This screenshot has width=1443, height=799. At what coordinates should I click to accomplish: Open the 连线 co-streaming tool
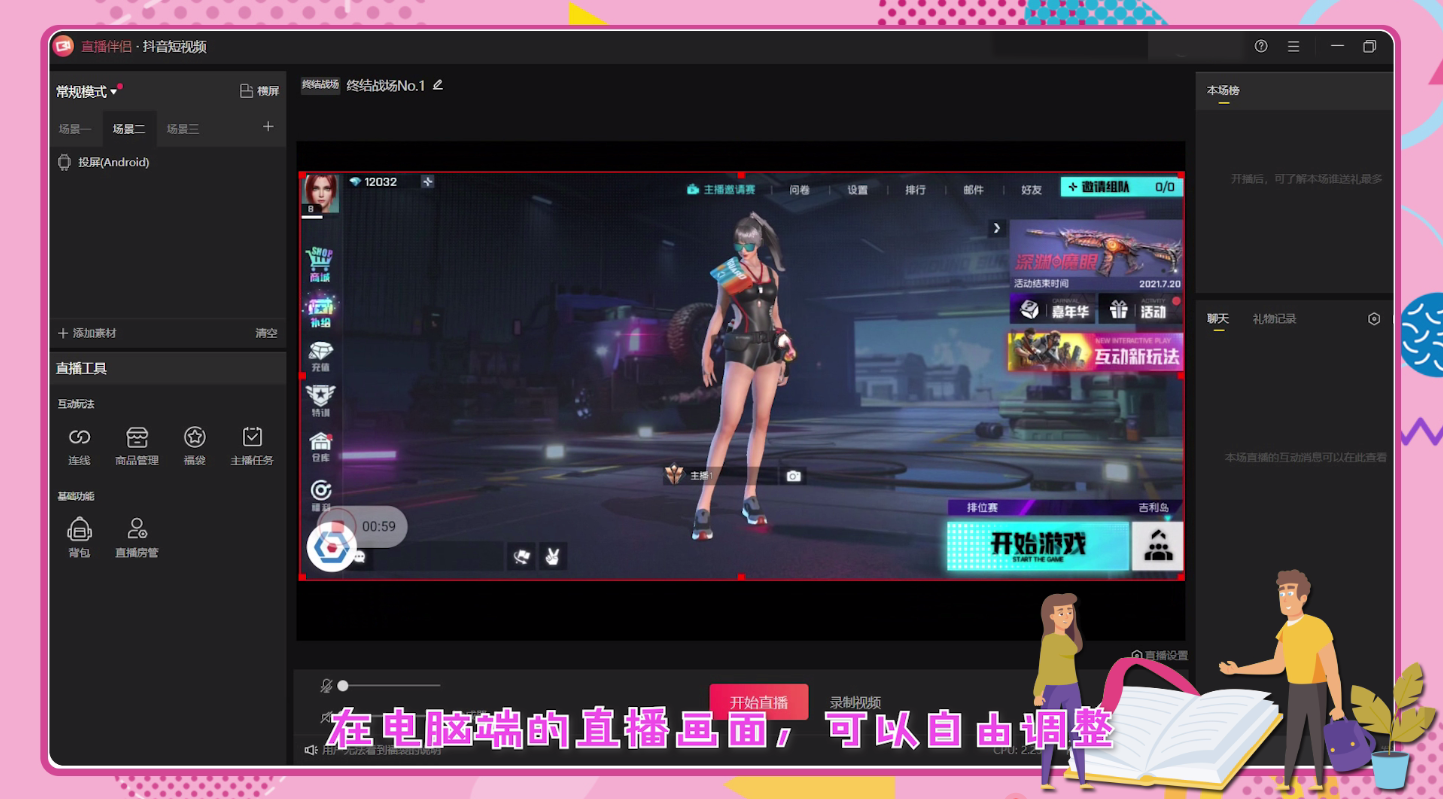coord(79,445)
